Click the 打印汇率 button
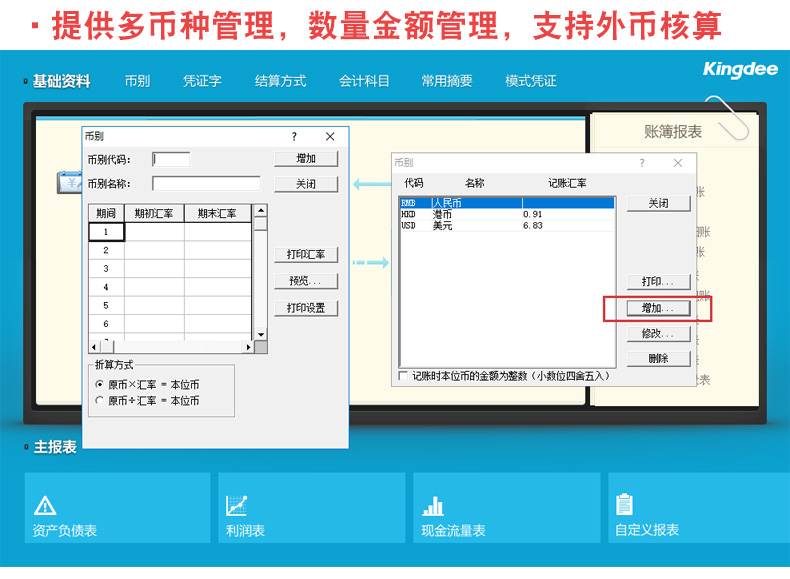 305,254
